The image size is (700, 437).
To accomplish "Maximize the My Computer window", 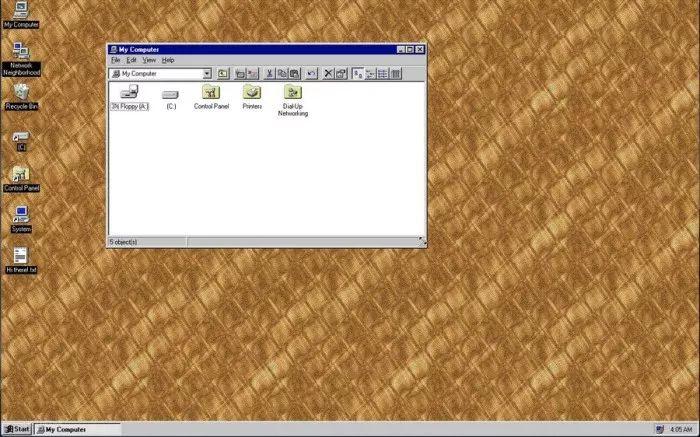I will coord(409,50).
